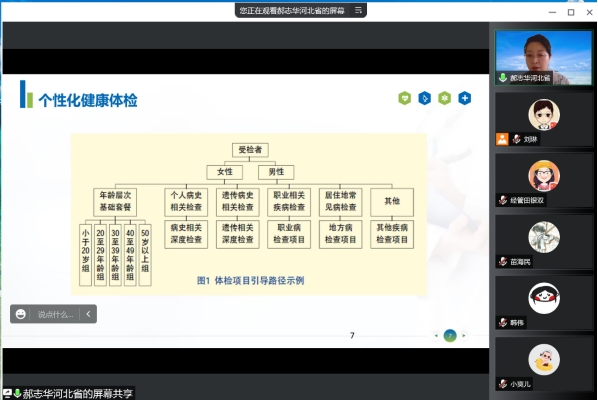Click the green snowflake hexagon icon on slide
Viewport: 598px width, 400px height.
point(444,98)
